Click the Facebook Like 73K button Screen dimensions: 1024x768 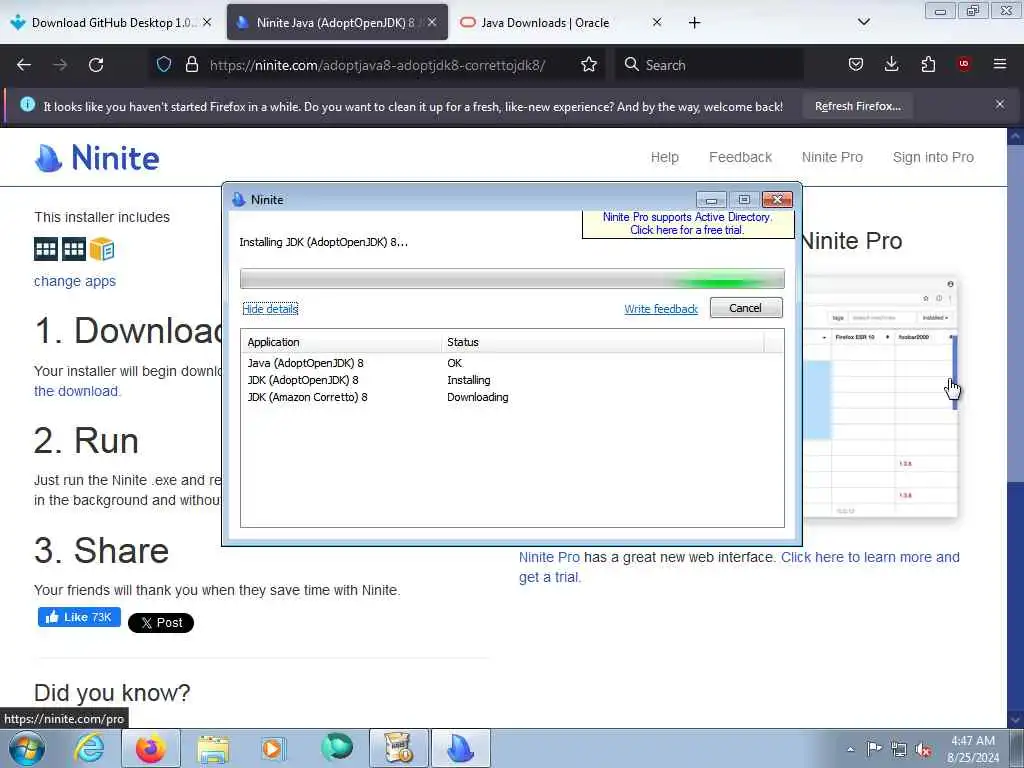(79, 617)
